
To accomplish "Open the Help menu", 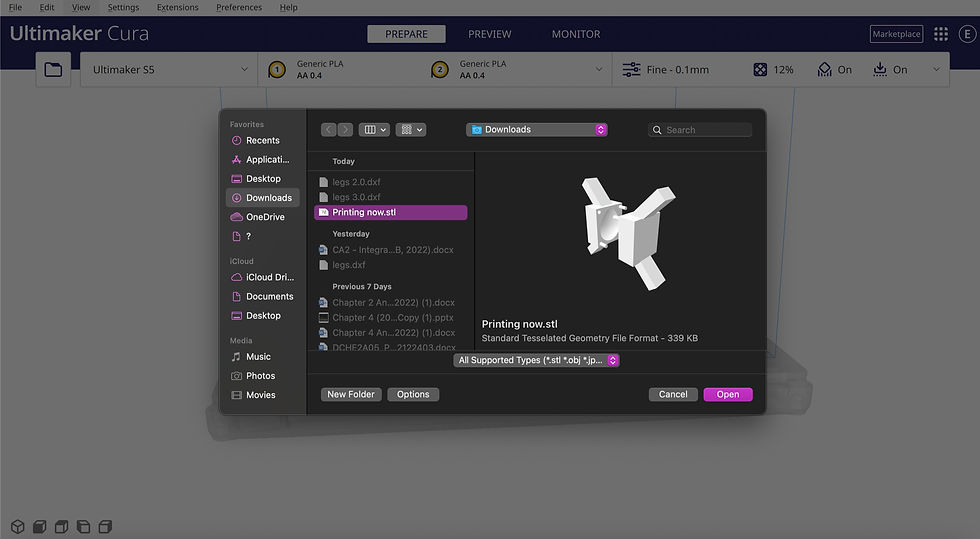I will click(288, 8).
